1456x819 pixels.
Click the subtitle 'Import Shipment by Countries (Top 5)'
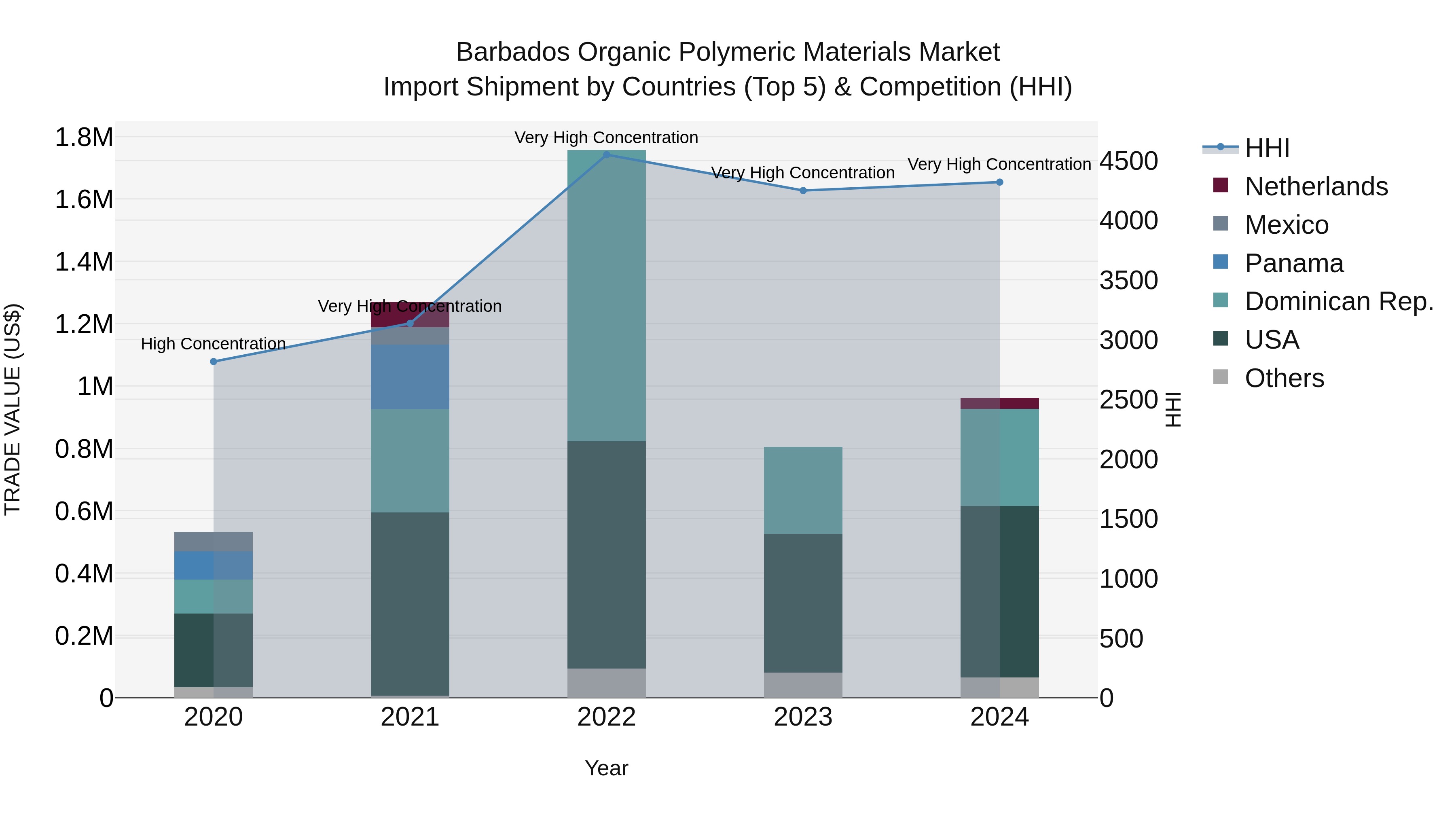(x=604, y=87)
